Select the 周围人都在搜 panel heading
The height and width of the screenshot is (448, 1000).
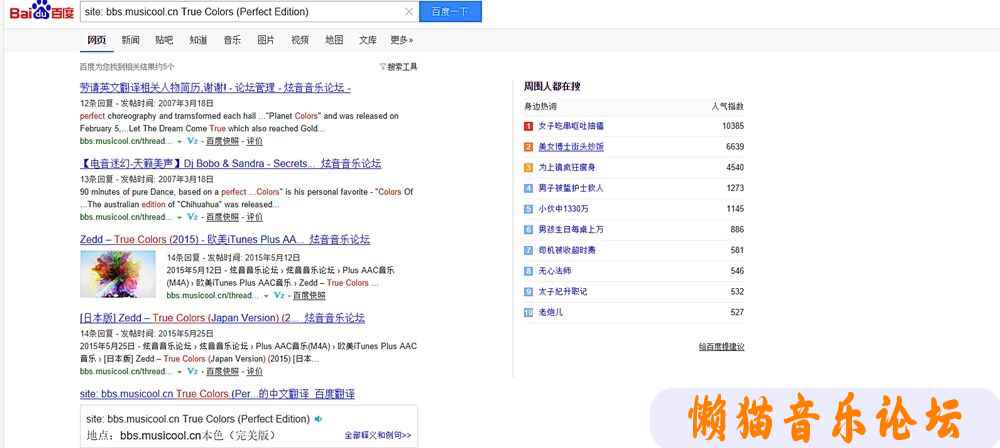click(x=552, y=86)
